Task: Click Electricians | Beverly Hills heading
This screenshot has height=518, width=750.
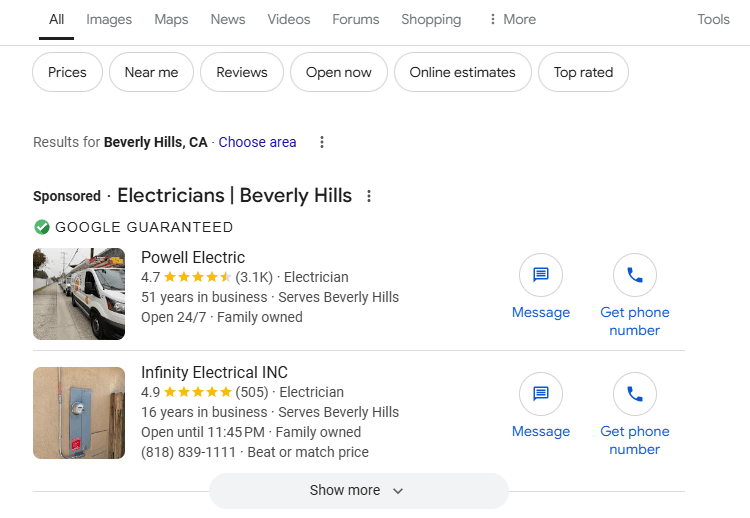Action: (234, 196)
